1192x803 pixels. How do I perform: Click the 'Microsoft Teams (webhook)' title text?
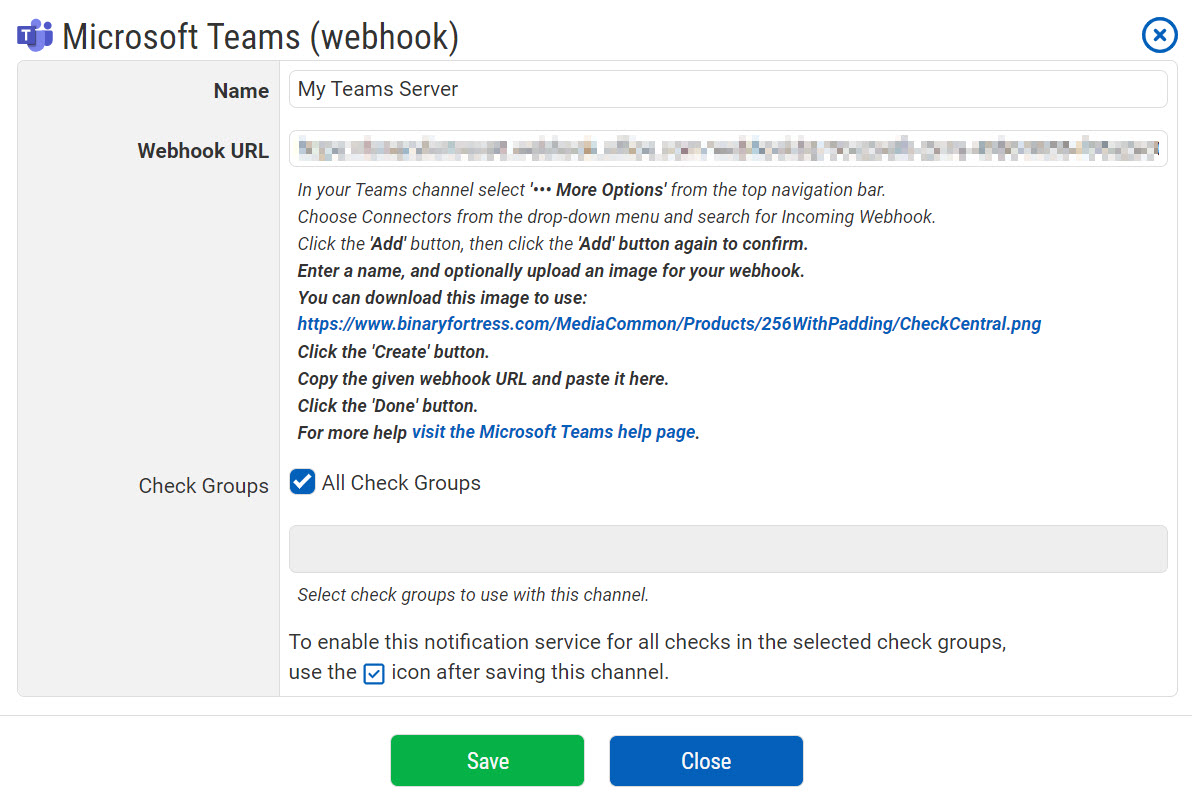tap(260, 37)
